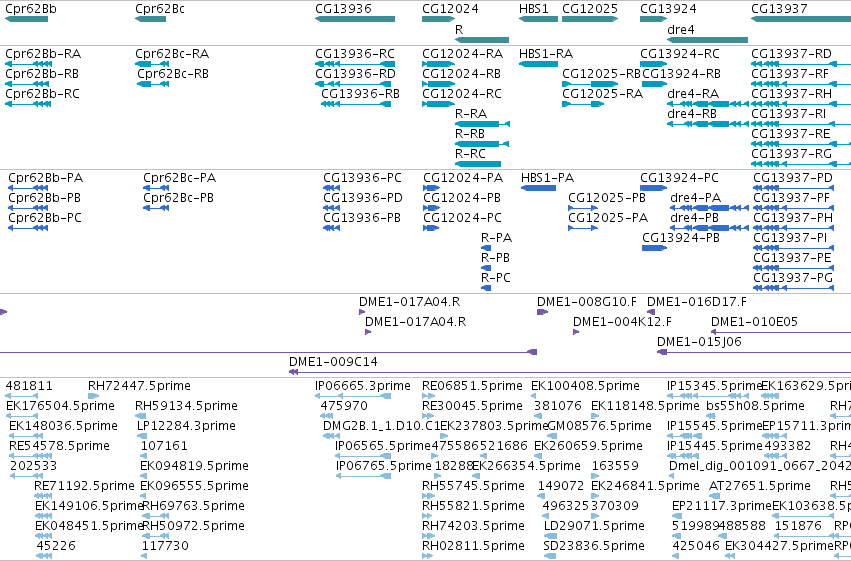Click EST EK100408.5prime
The height and width of the screenshot is (561, 851).
point(585,386)
